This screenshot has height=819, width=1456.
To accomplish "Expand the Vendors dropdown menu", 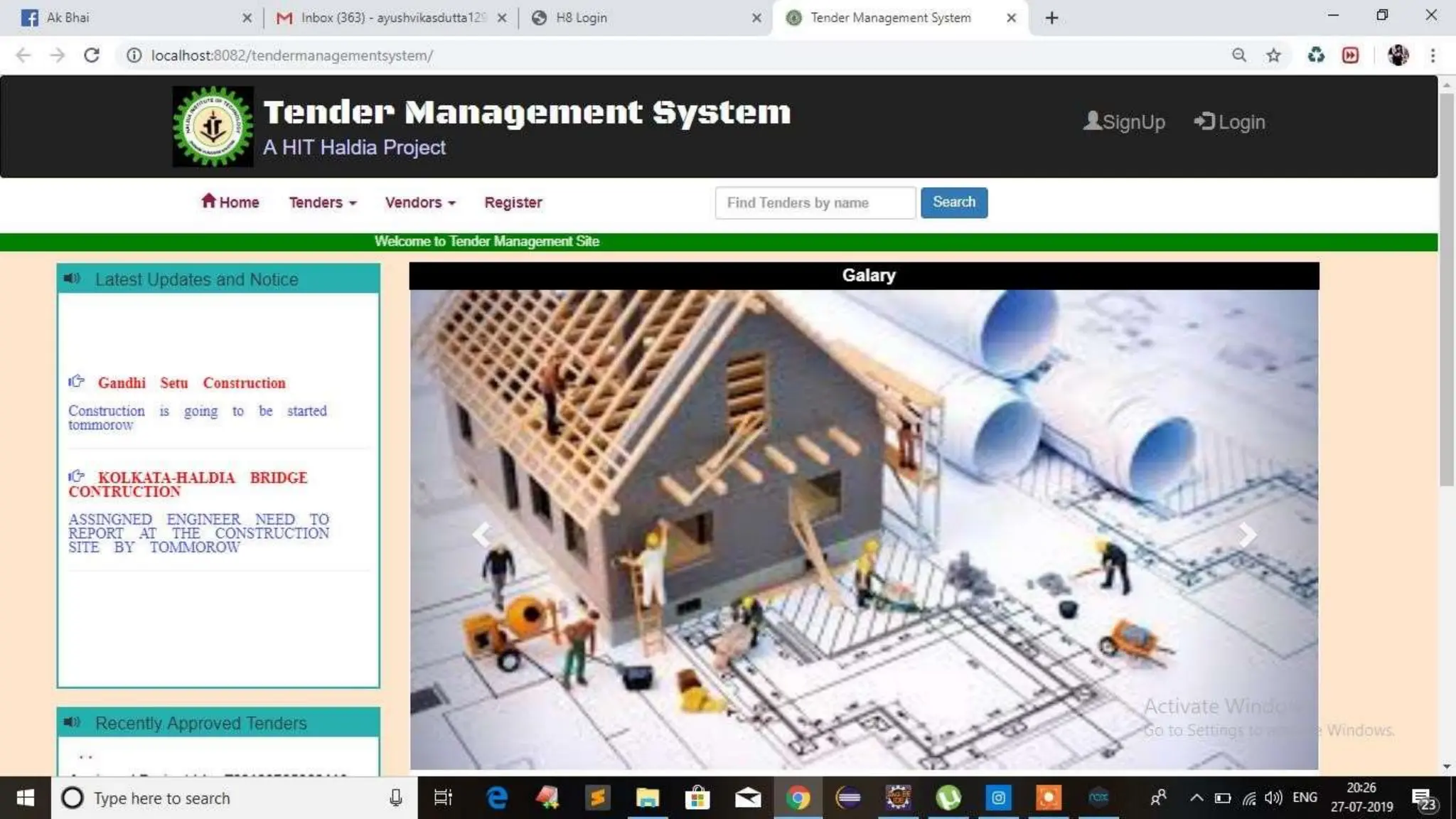I will [419, 203].
